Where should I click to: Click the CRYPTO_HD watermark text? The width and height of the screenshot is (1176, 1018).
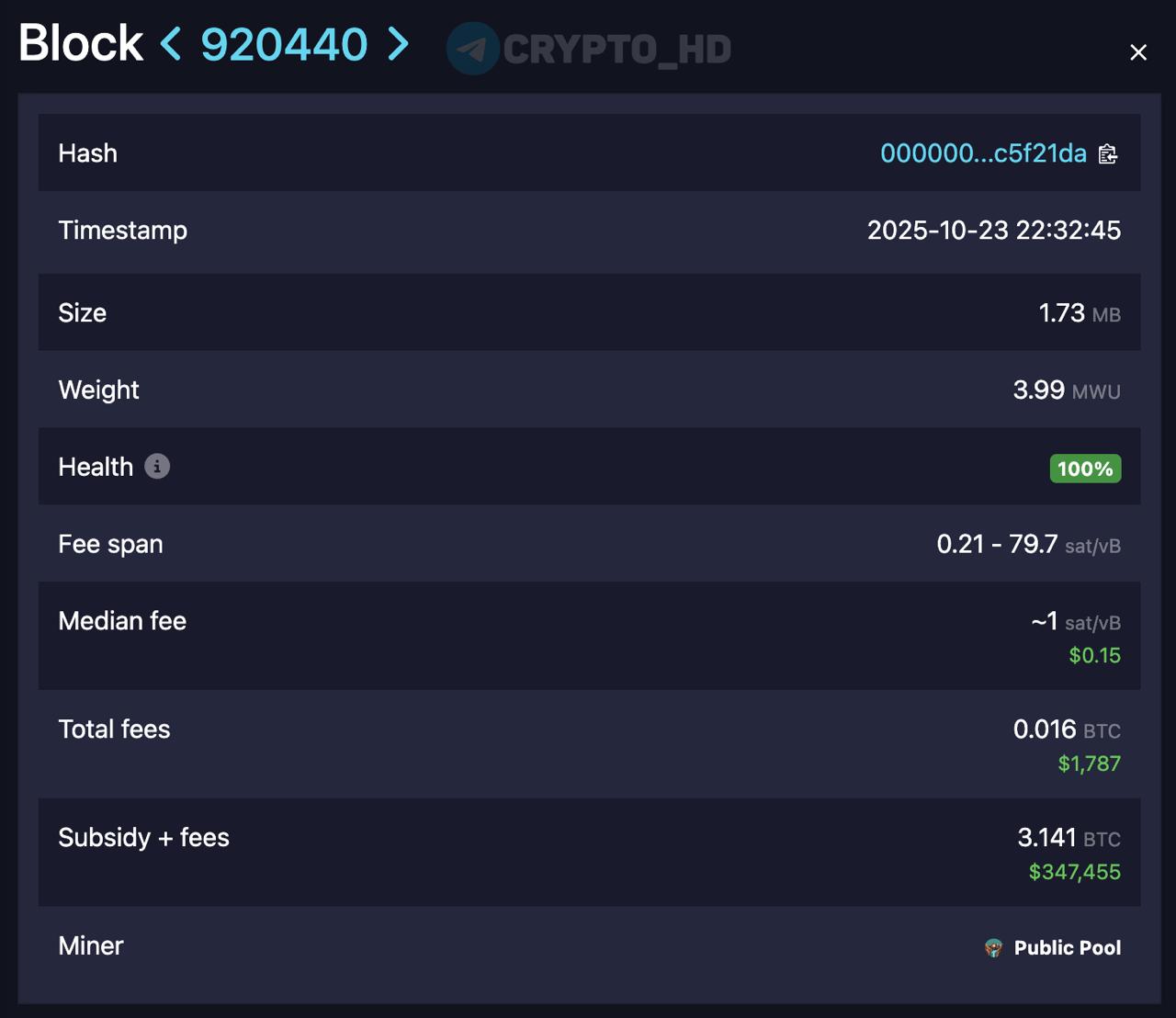click(x=616, y=50)
